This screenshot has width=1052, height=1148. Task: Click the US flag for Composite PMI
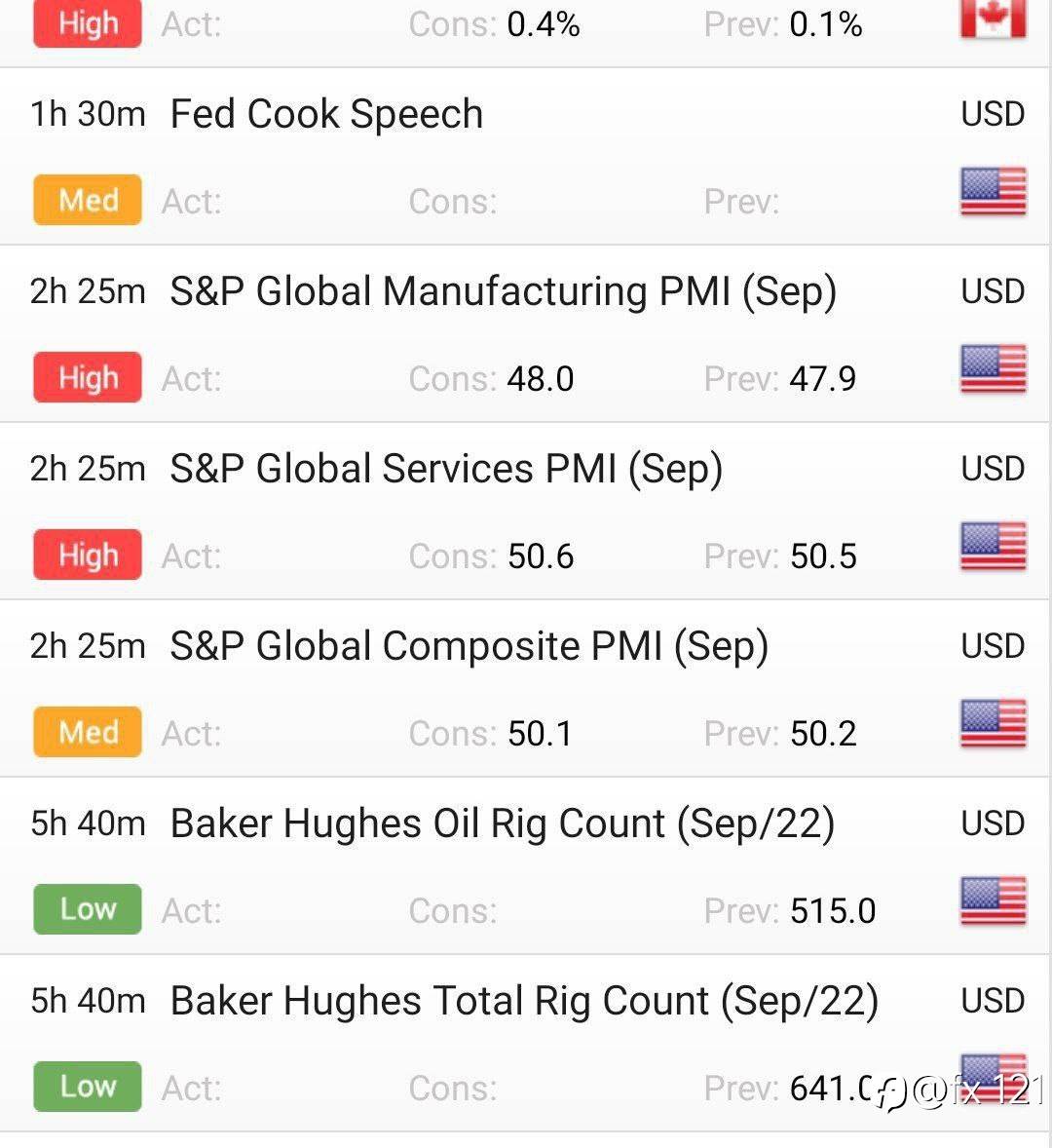point(993,723)
